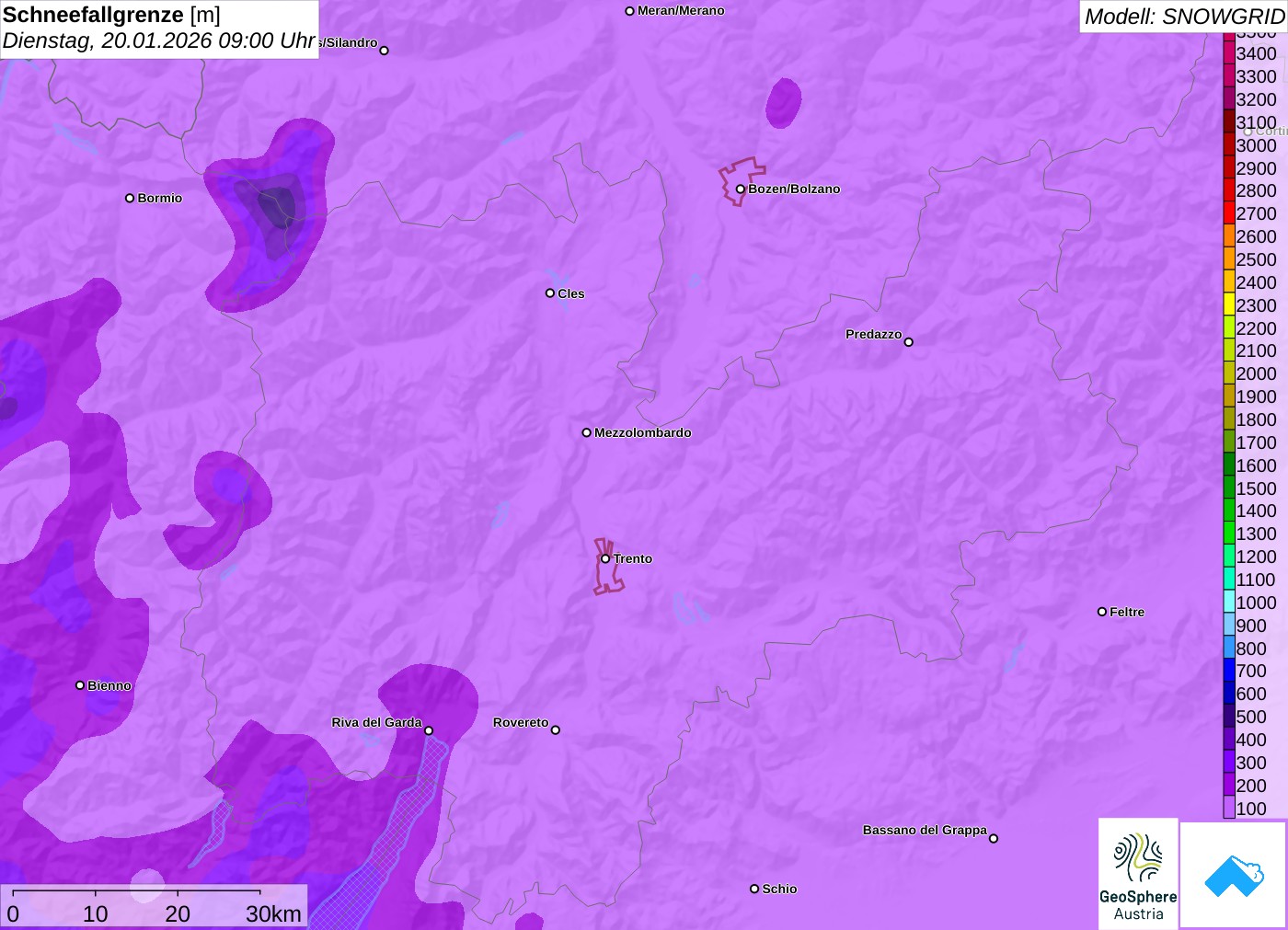
Task: Click the Rovereto location dot
Action: click(x=556, y=730)
